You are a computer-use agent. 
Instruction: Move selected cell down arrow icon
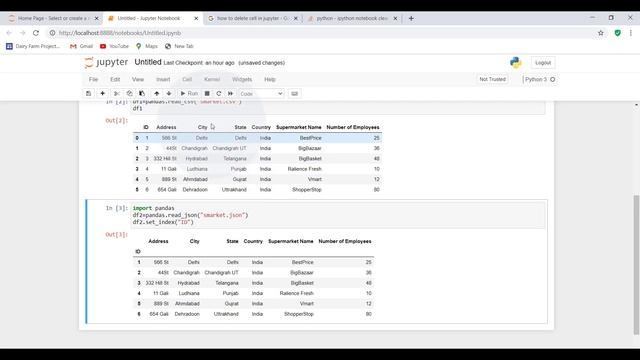click(x=169, y=93)
